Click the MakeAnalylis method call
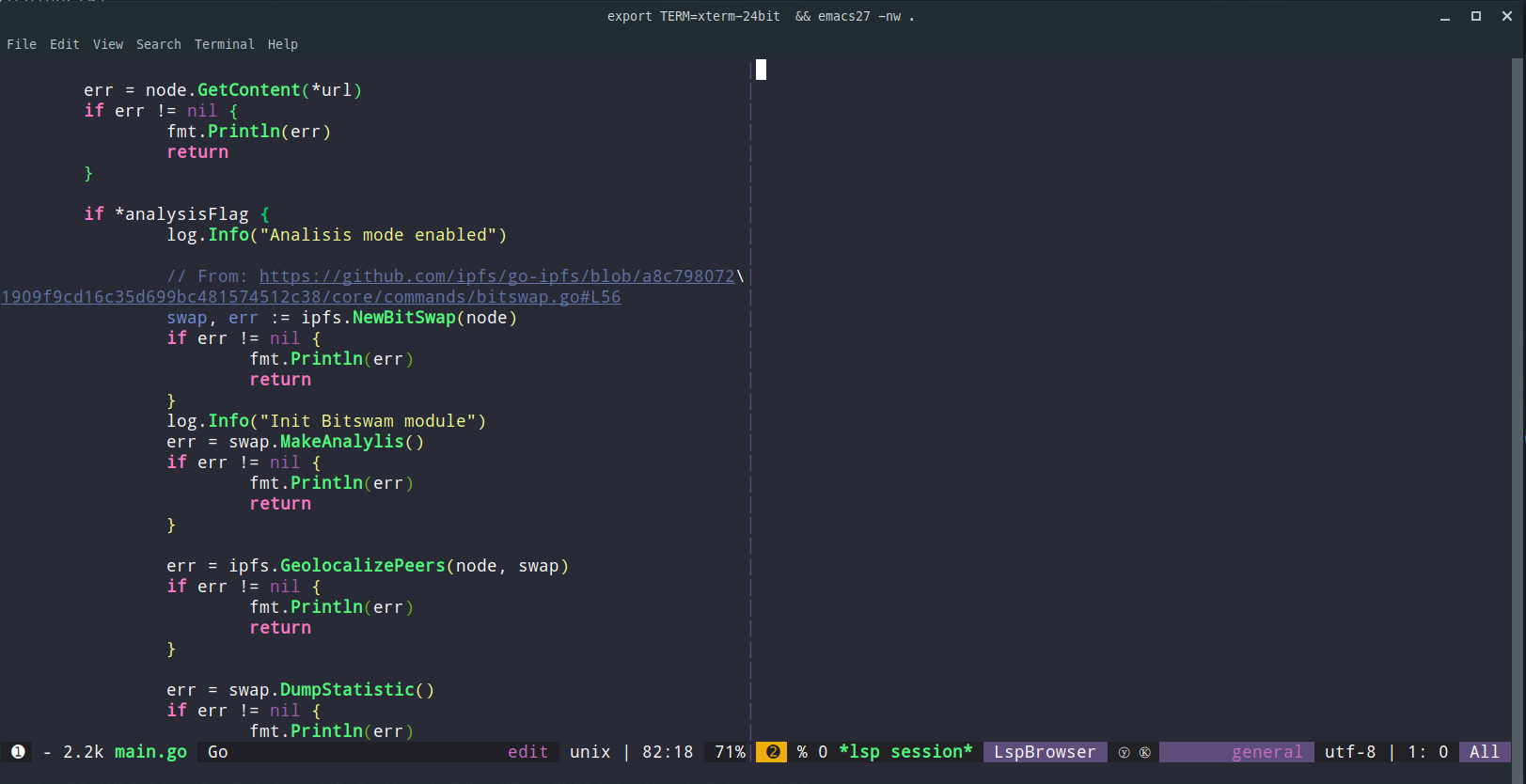The image size is (1526, 784). point(342,442)
